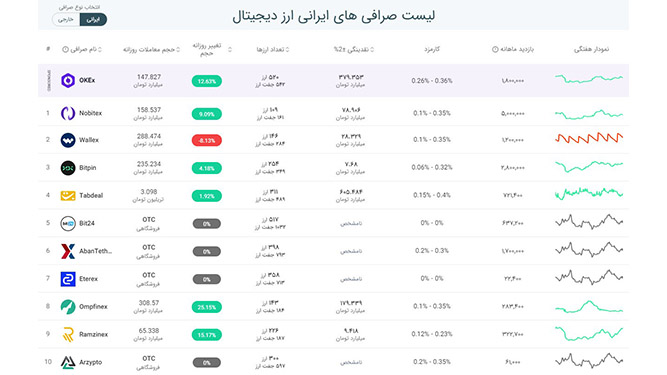The image size is (667, 375).
Task: Open the Wallex exchange logo icon
Action: click(x=68, y=140)
